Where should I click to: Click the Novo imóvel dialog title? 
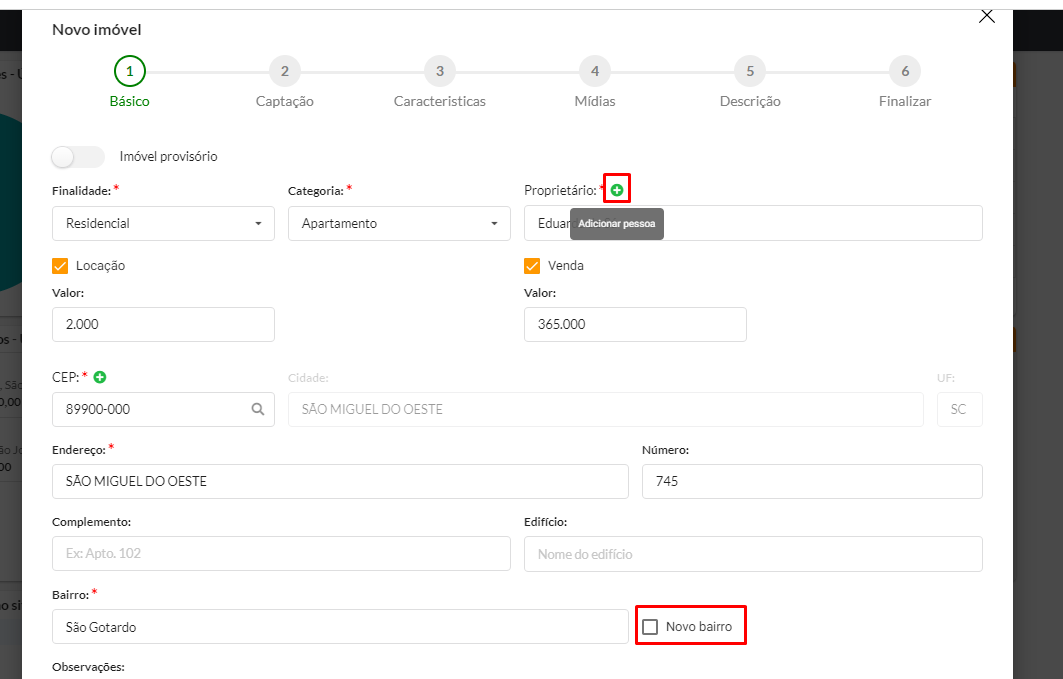[x=97, y=30]
